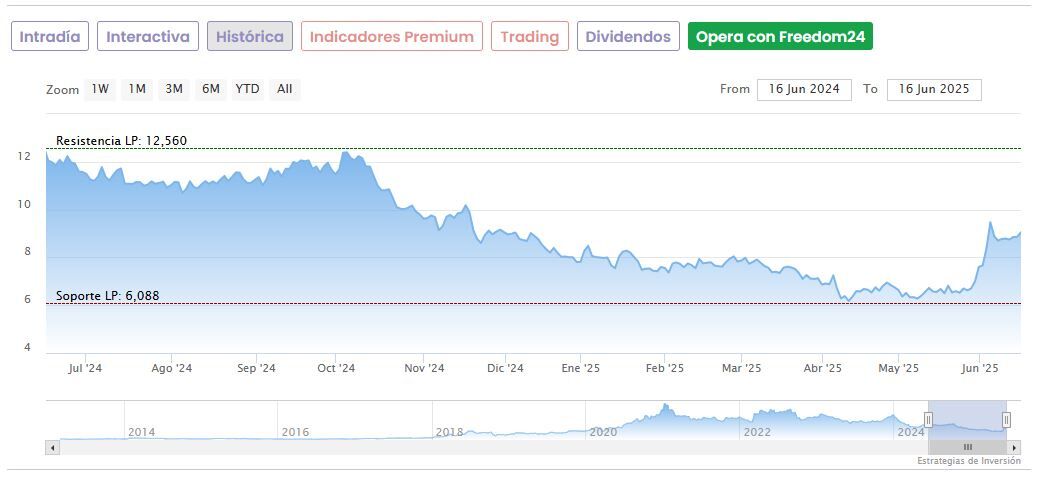
Task: Go to the Trading tab
Action: pos(530,37)
